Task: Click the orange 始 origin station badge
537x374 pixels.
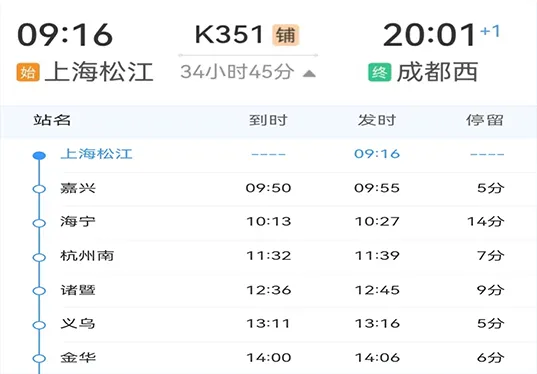Action: [x=28, y=73]
